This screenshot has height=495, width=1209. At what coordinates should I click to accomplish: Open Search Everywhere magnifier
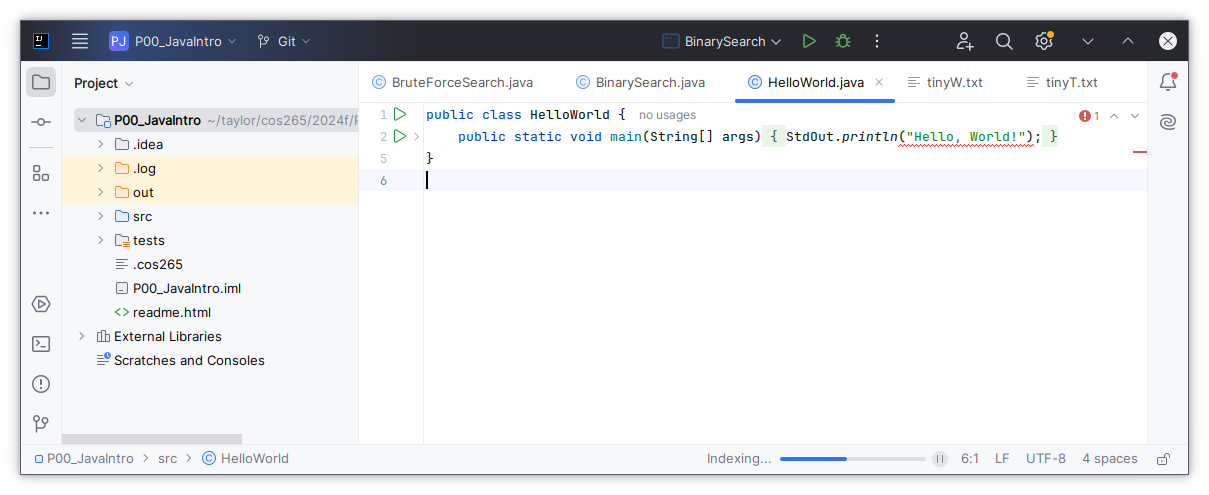click(1004, 41)
